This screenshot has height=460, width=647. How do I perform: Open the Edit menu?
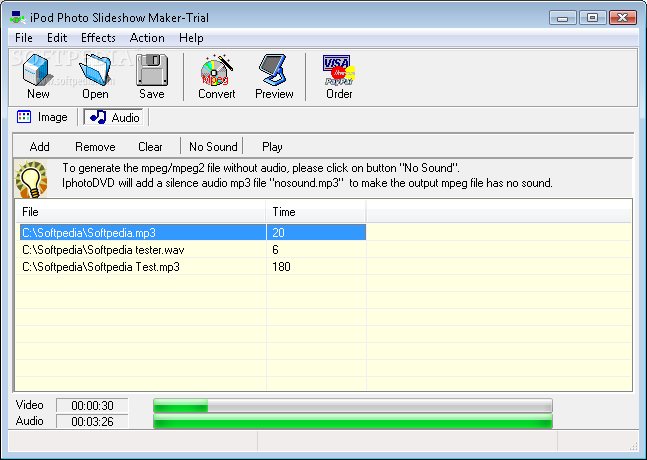[x=57, y=38]
